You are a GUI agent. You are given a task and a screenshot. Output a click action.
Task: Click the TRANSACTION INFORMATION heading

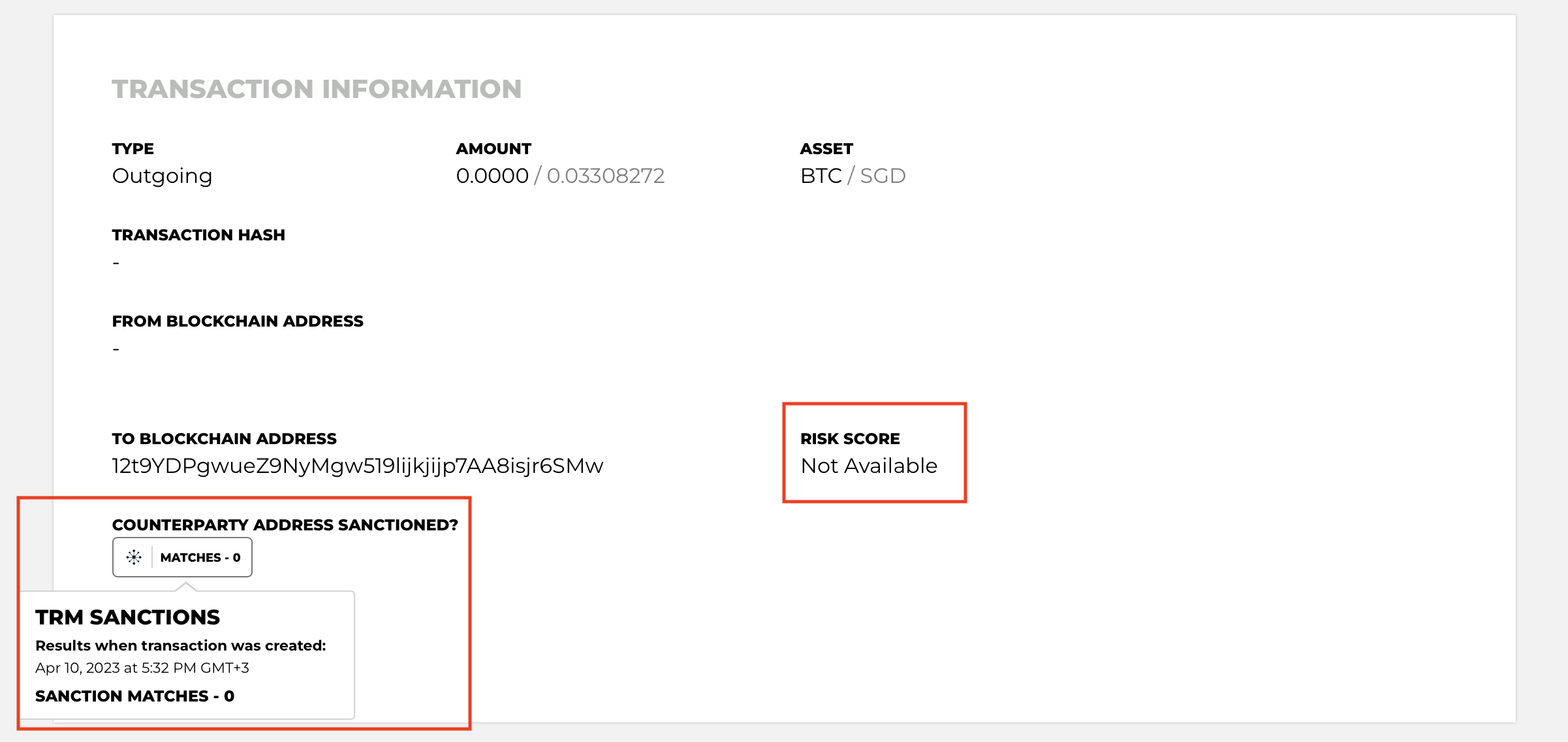(x=317, y=89)
